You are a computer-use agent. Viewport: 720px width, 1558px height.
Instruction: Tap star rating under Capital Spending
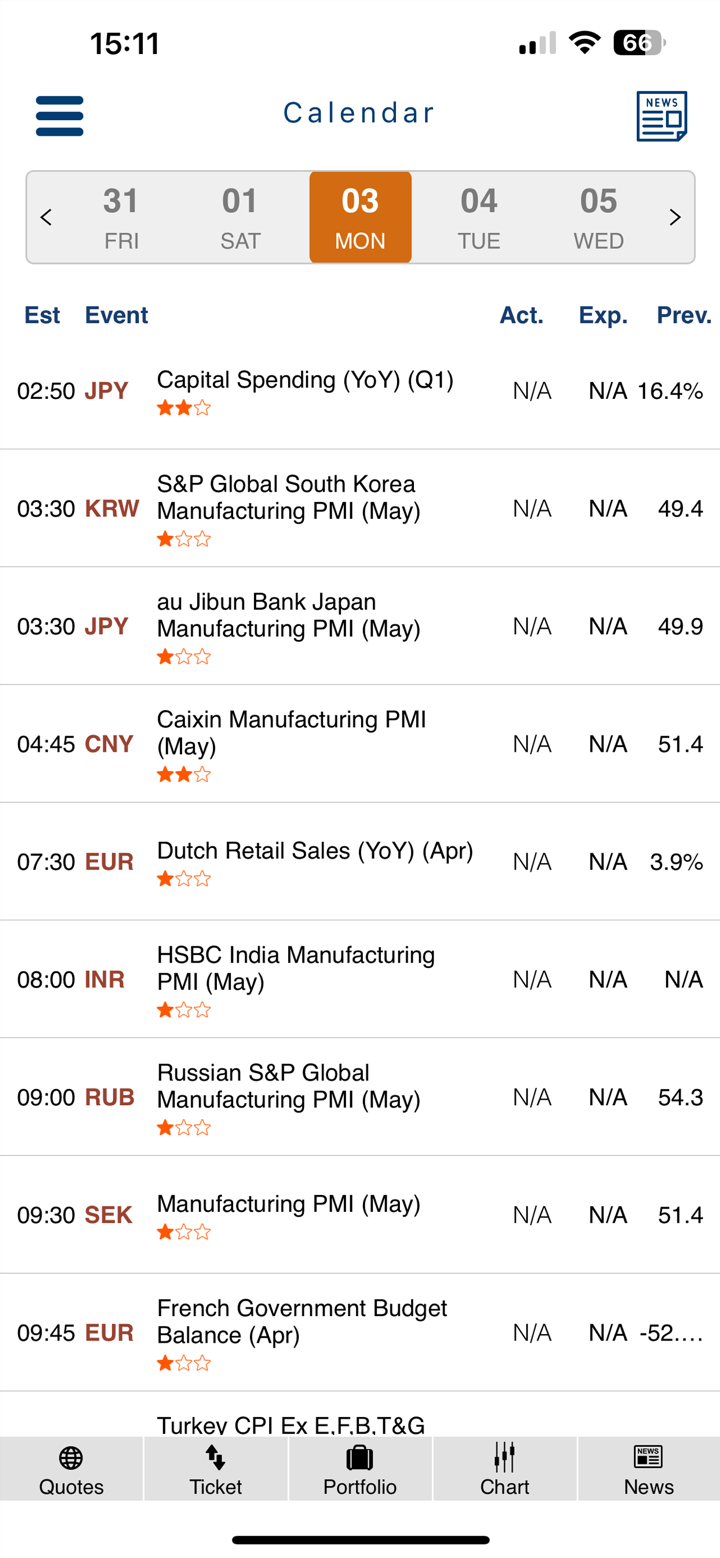coord(184,408)
